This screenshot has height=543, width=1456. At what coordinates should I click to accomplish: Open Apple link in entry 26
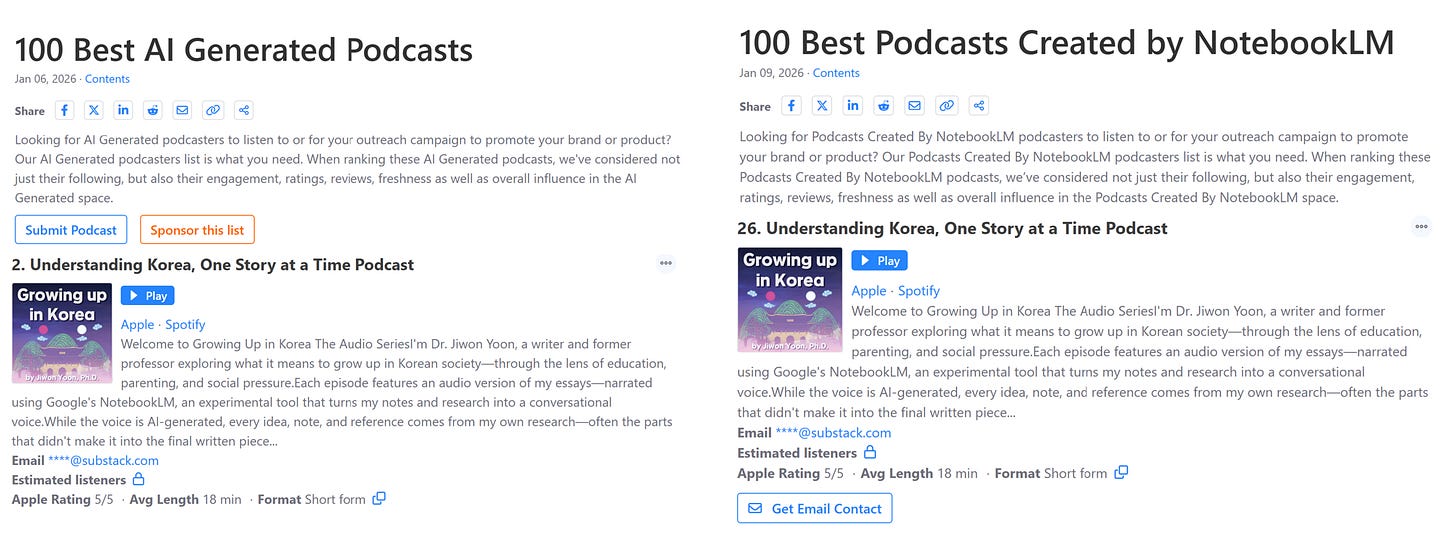869,291
